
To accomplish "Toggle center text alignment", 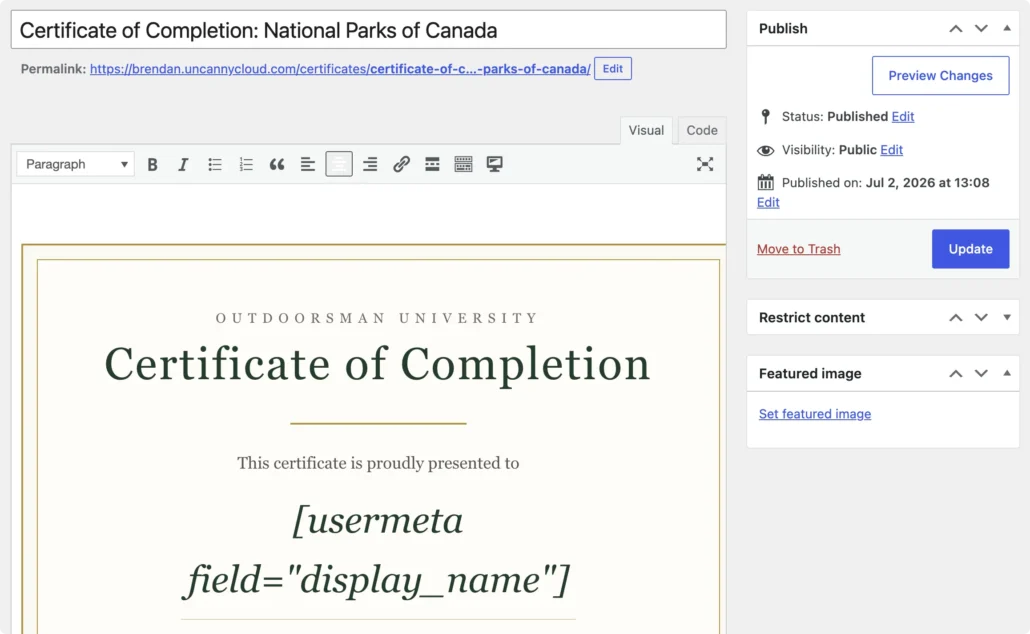I will pyautogui.click(x=339, y=164).
